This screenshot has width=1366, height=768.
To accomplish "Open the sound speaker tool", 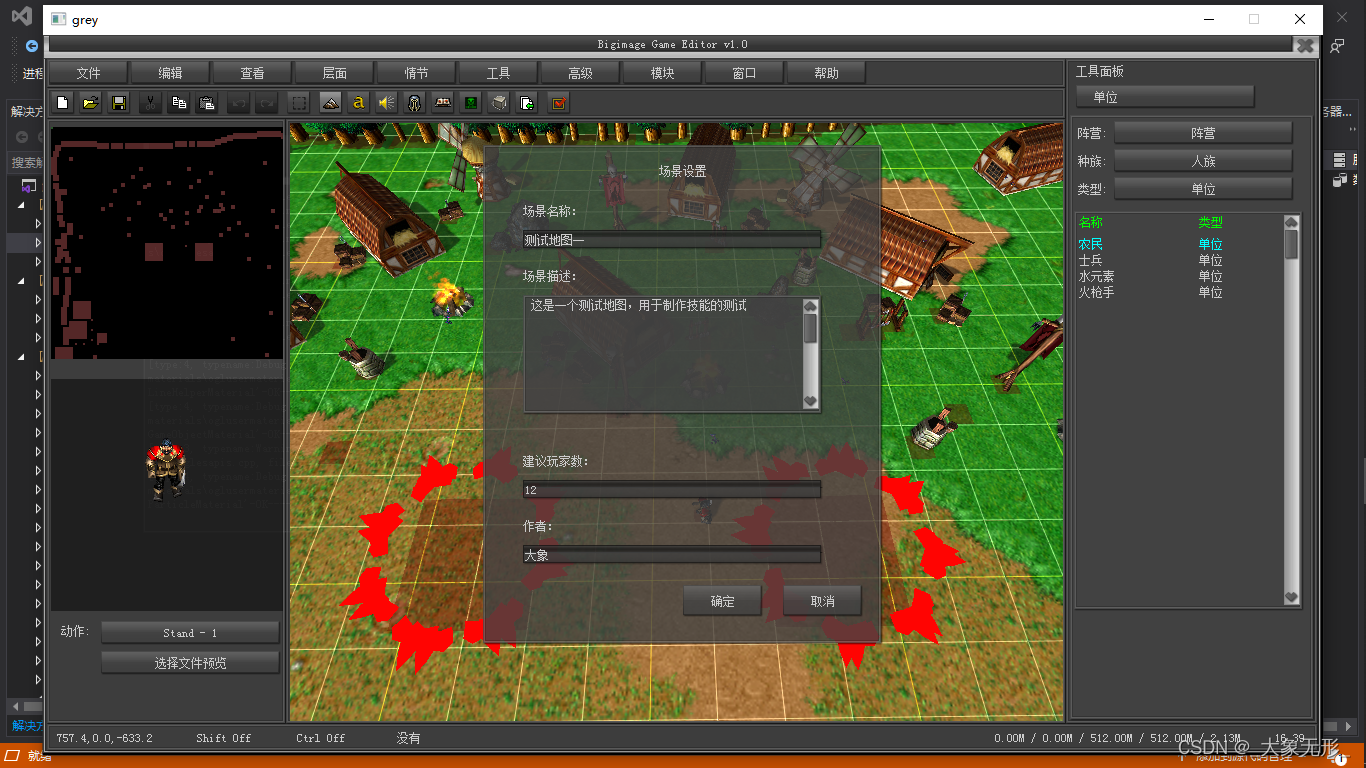I will click(386, 102).
